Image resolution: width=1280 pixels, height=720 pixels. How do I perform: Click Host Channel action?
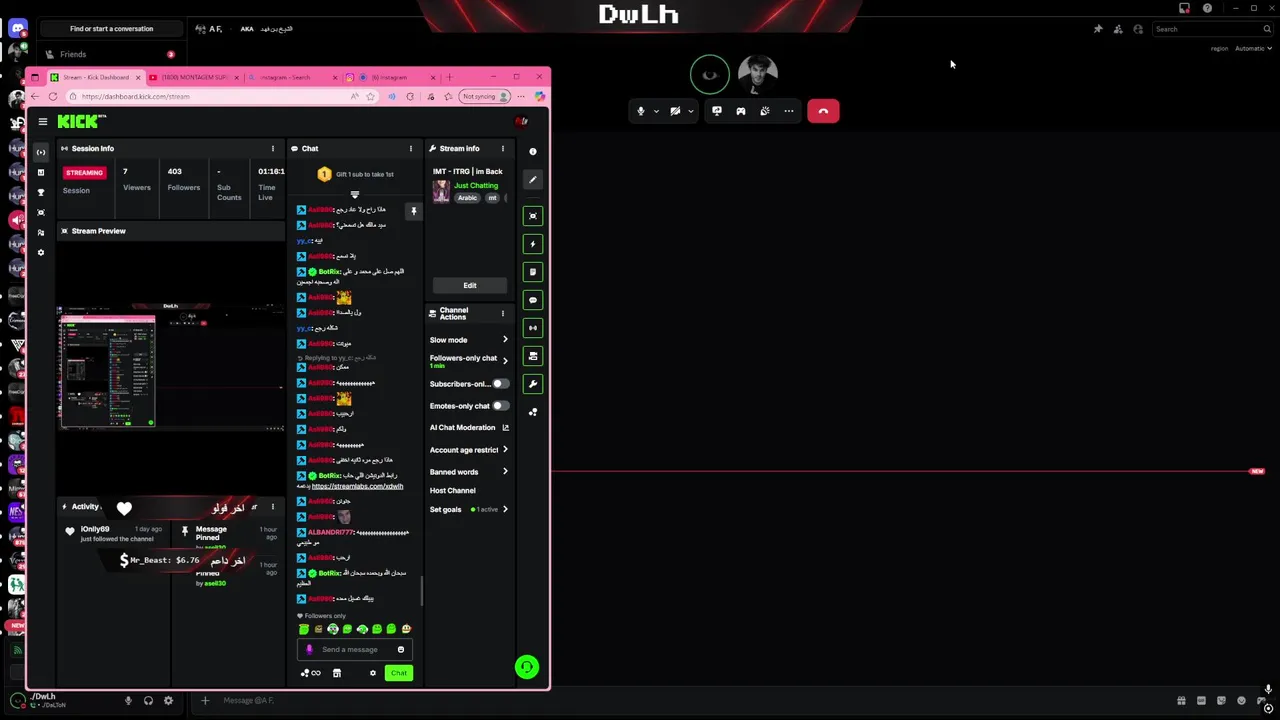(x=453, y=491)
